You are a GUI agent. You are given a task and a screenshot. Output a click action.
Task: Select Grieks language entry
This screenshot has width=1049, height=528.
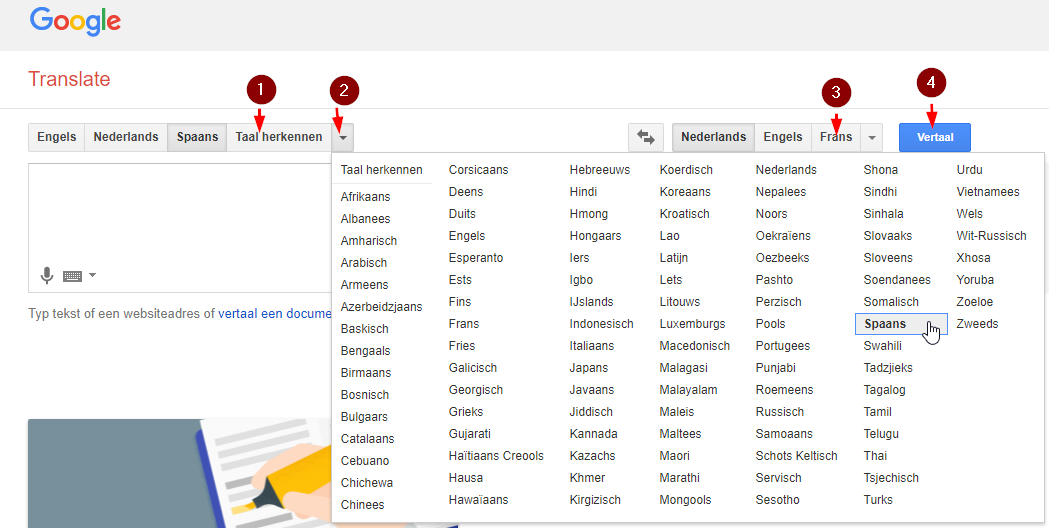point(466,412)
